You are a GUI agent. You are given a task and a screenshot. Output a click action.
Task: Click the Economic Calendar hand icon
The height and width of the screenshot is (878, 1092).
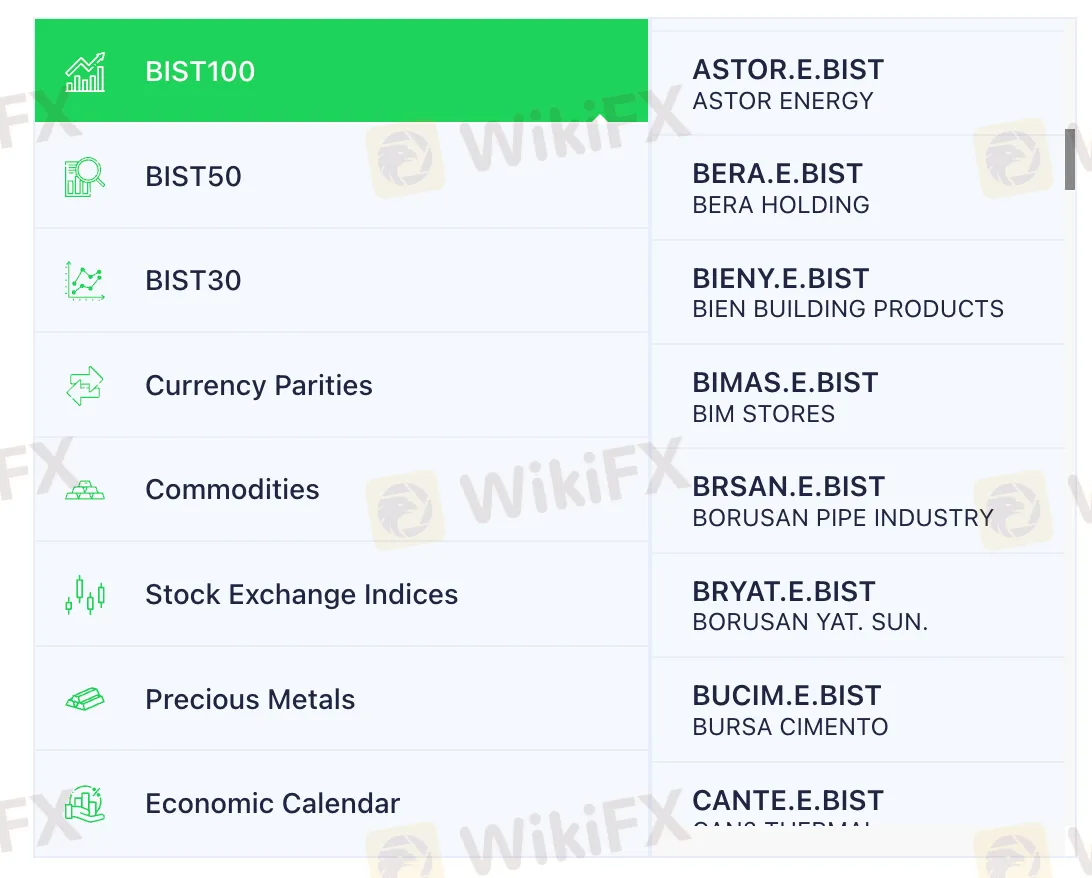tap(85, 803)
